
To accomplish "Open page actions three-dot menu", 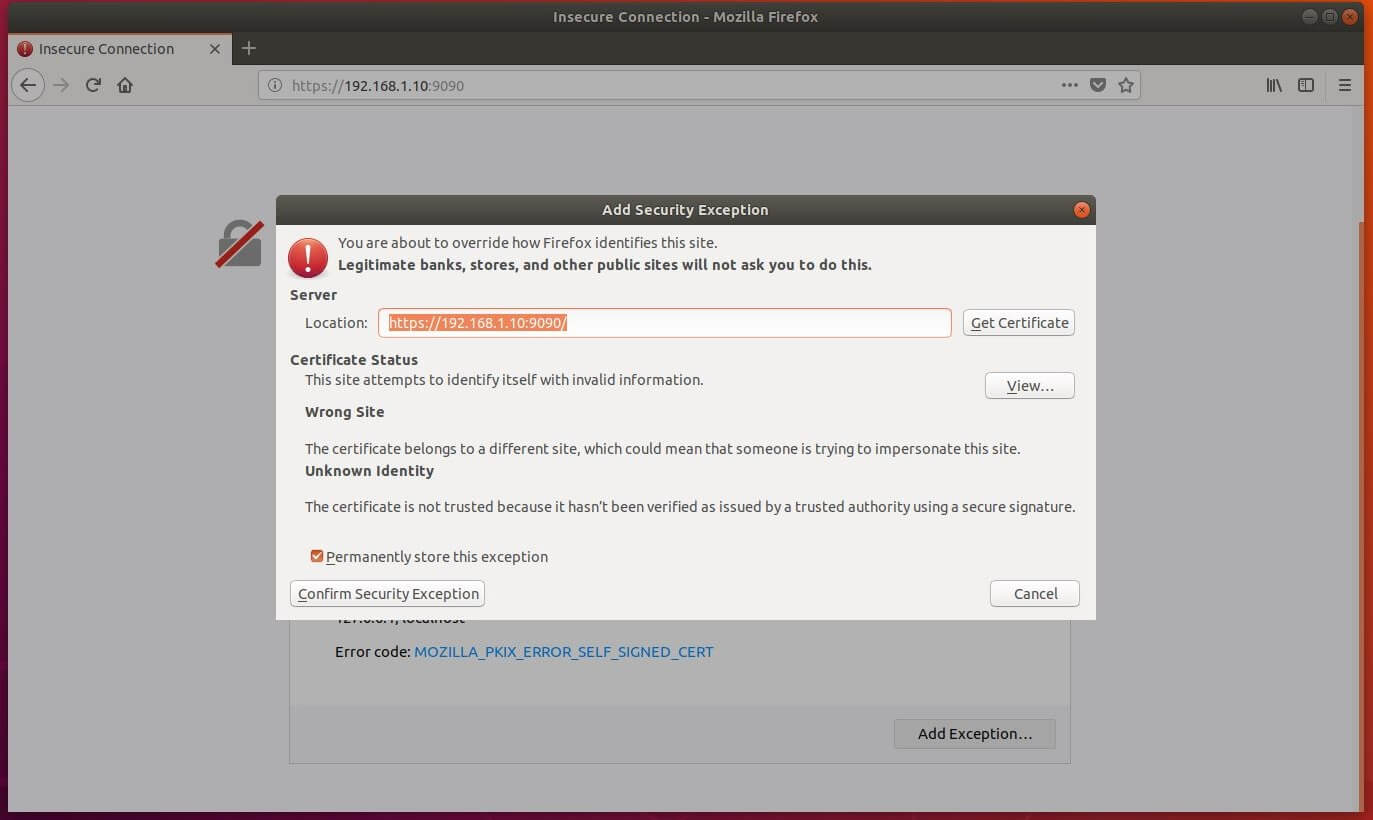I will (x=1069, y=85).
